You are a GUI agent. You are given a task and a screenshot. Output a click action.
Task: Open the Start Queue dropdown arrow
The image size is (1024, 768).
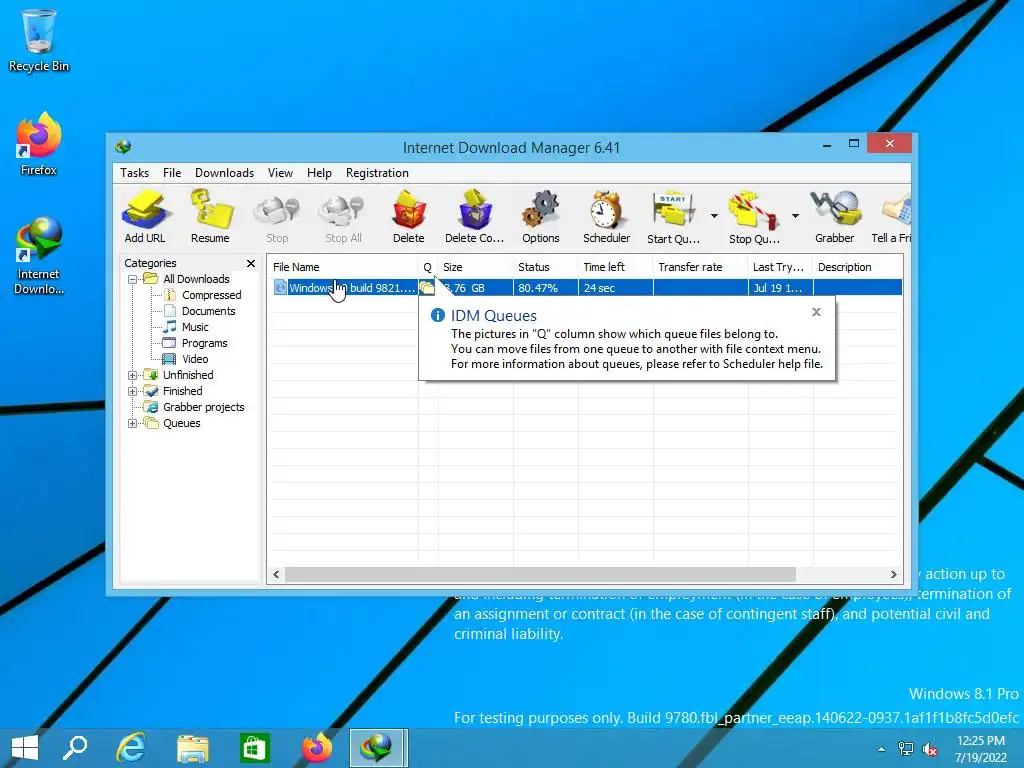pyautogui.click(x=714, y=216)
